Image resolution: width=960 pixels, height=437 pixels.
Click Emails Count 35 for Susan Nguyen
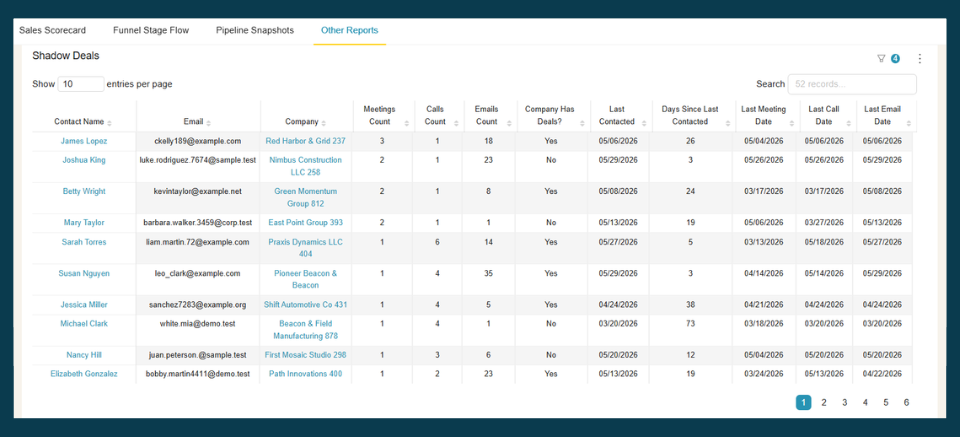coord(489,274)
